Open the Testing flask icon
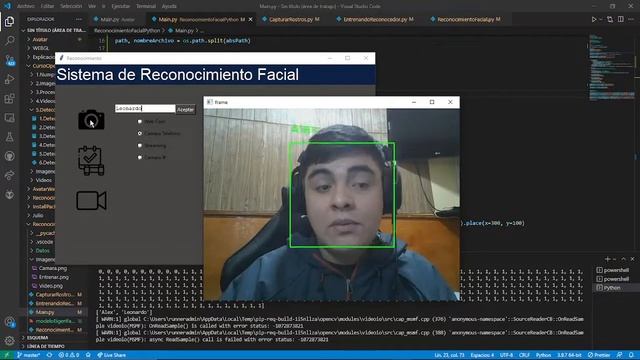 point(9,137)
